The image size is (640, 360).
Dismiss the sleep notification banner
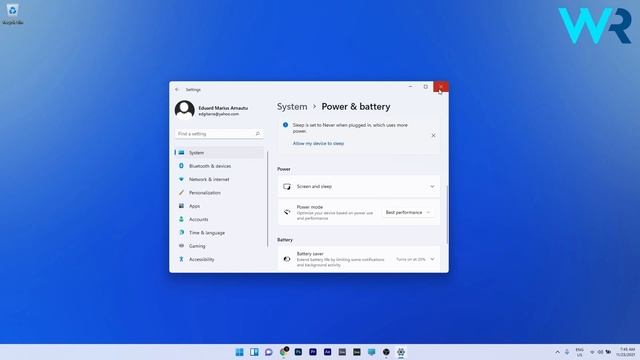coord(433,136)
